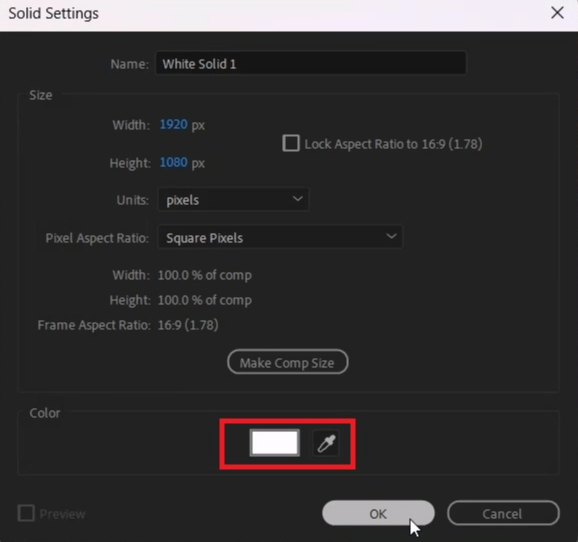Click the Frame Aspect Ratio 16:9 (1.78) value
Image resolution: width=578 pixels, height=542 pixels.
click(188, 325)
